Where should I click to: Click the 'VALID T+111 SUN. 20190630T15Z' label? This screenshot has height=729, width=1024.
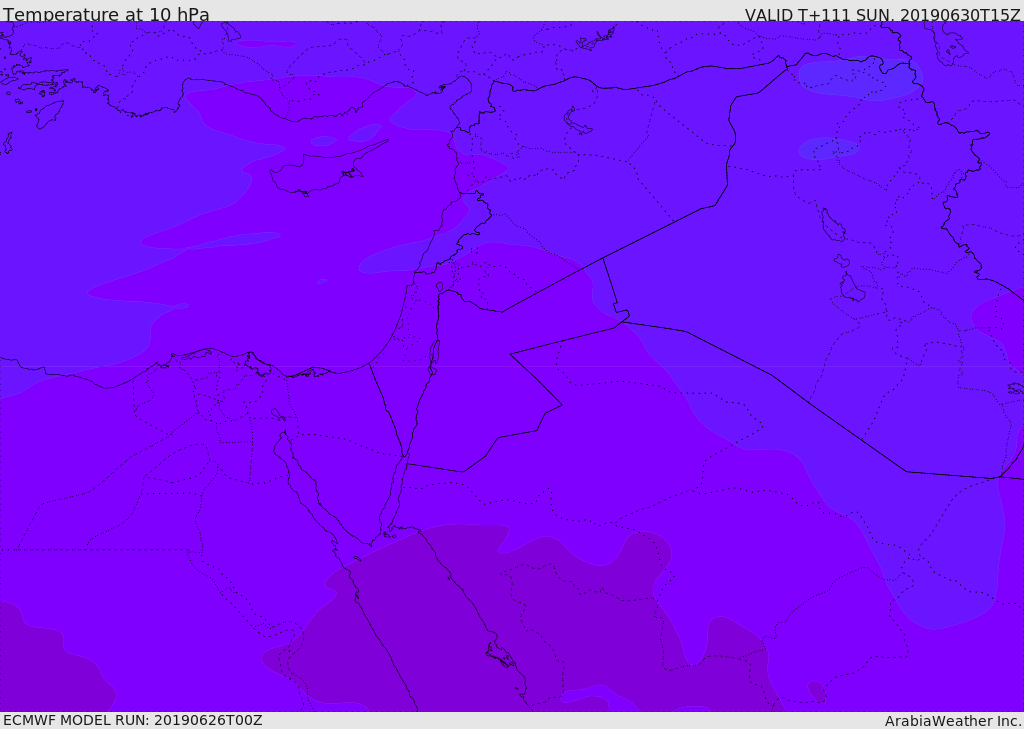(882, 14)
